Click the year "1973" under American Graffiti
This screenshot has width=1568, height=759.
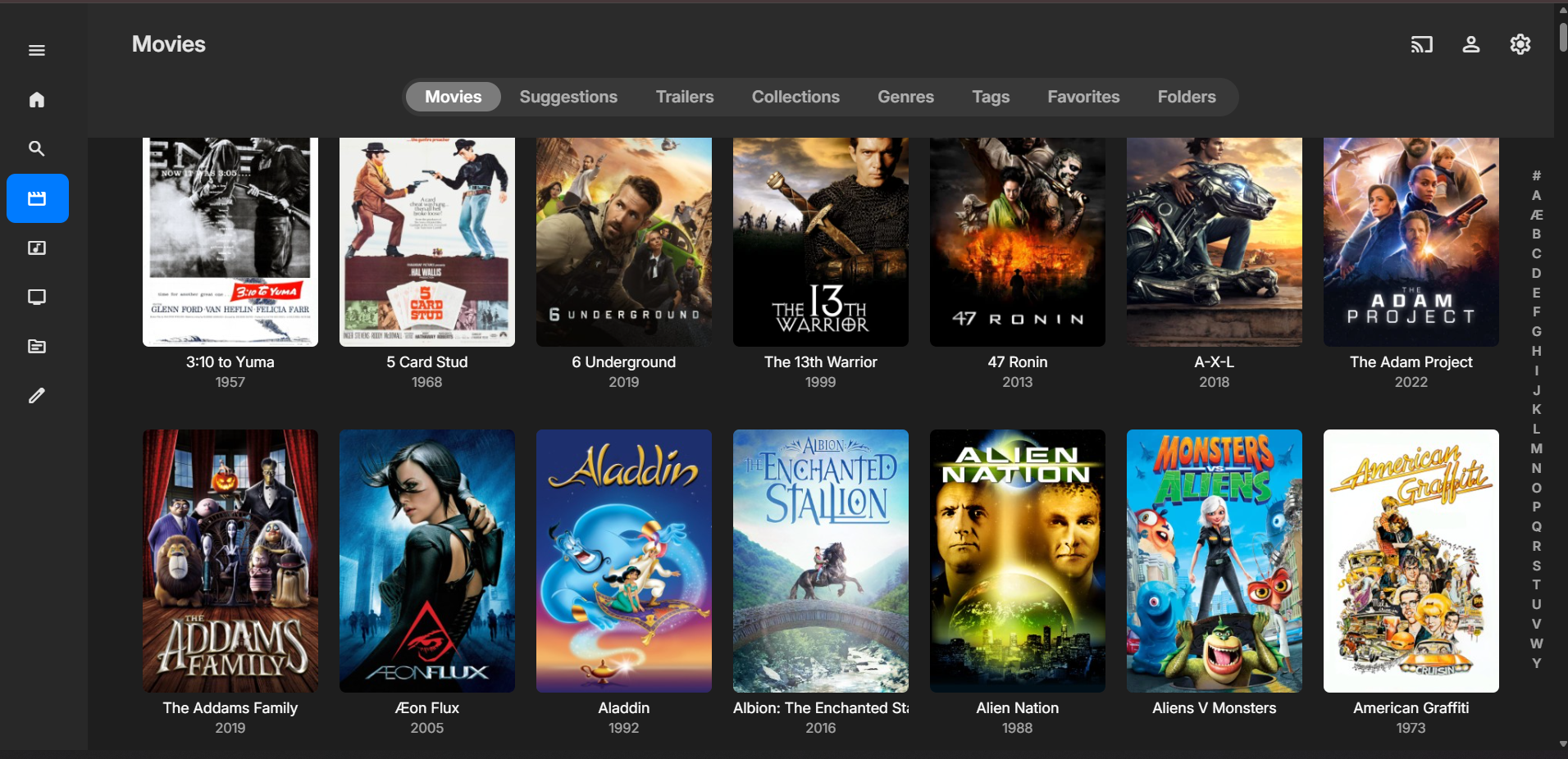(x=1411, y=728)
